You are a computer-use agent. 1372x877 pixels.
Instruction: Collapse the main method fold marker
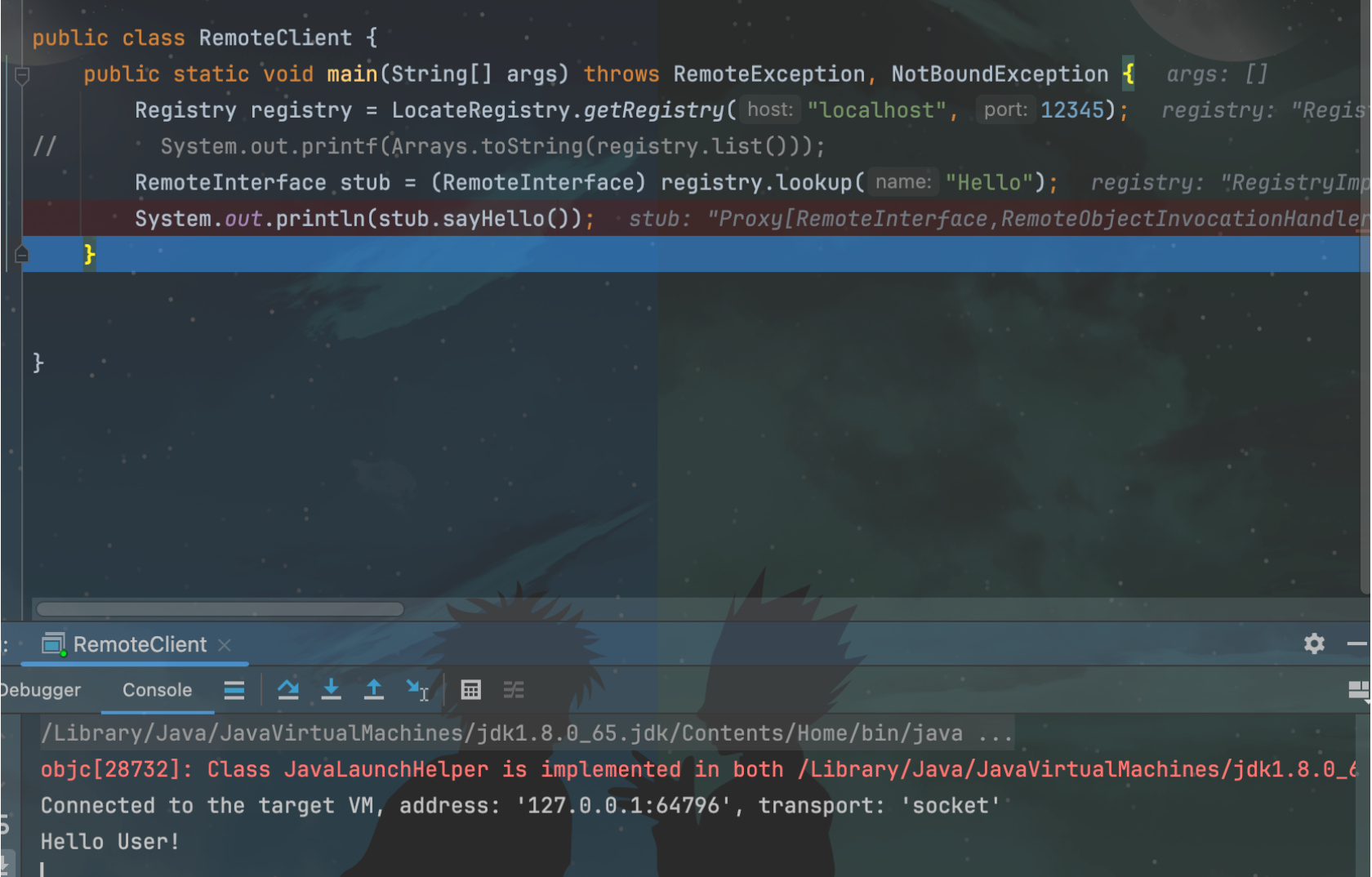tap(22, 75)
